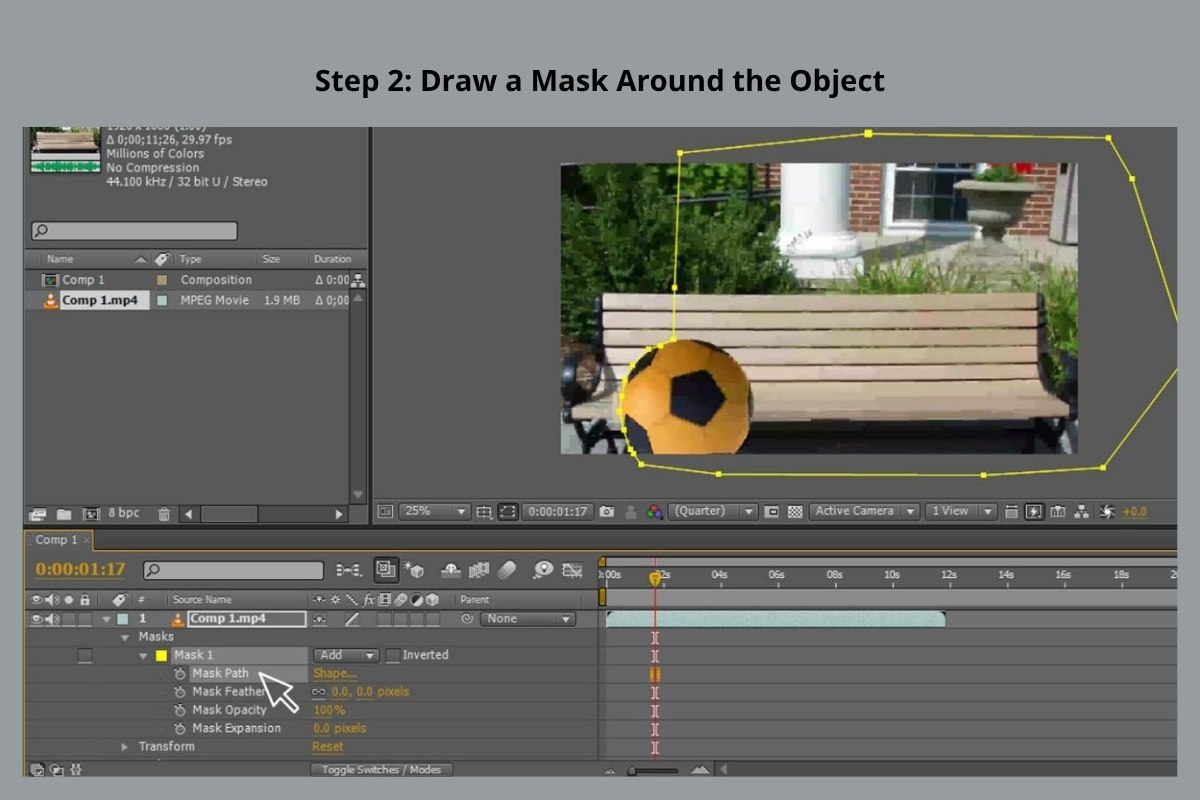Enable the Inverted checkbox for Mask 1
Image resolution: width=1200 pixels, height=800 pixels.
(393, 655)
